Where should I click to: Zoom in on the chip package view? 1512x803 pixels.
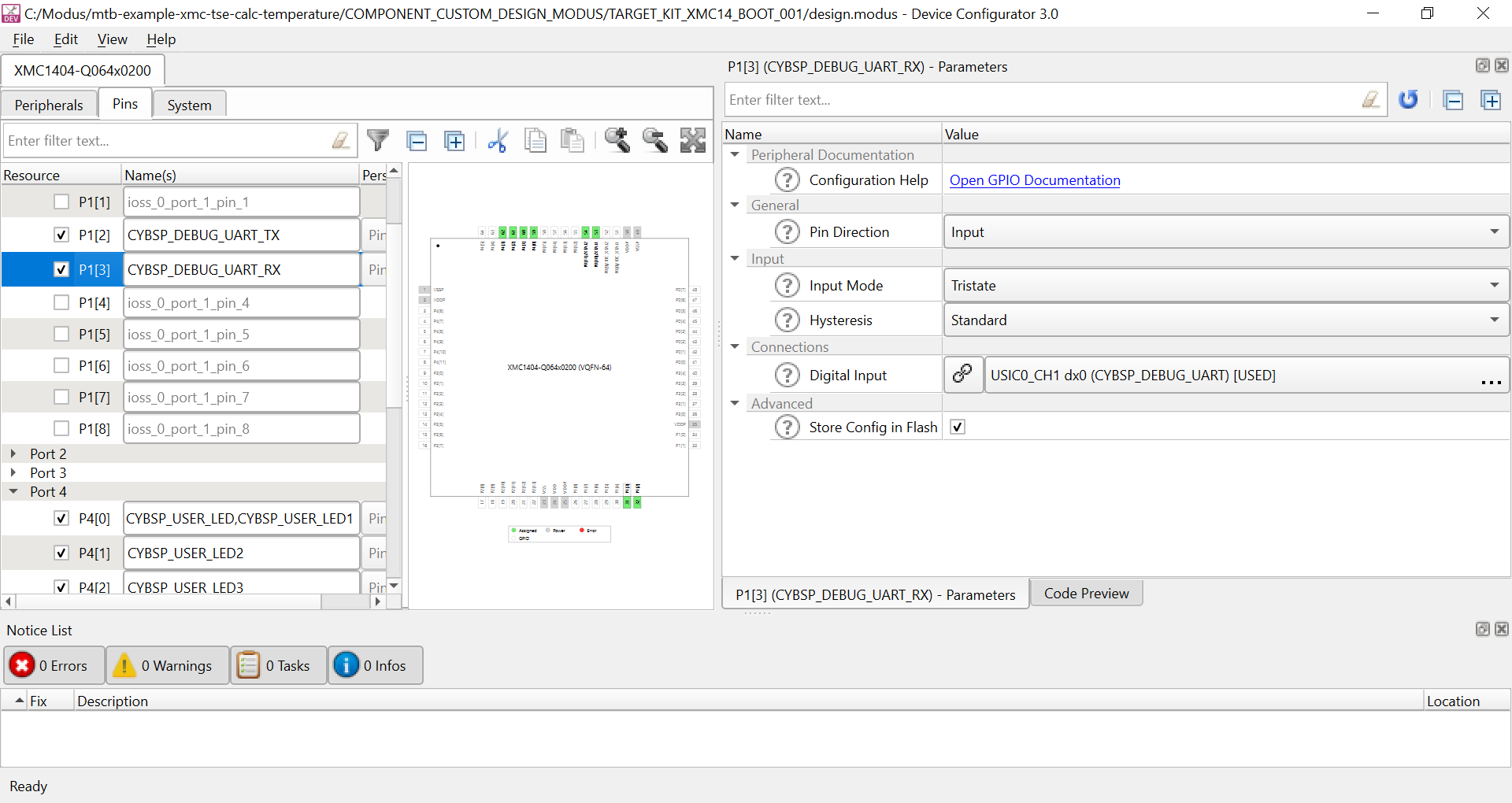617,140
